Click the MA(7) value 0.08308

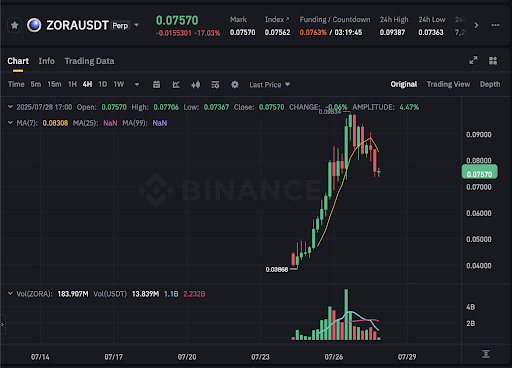pos(55,123)
